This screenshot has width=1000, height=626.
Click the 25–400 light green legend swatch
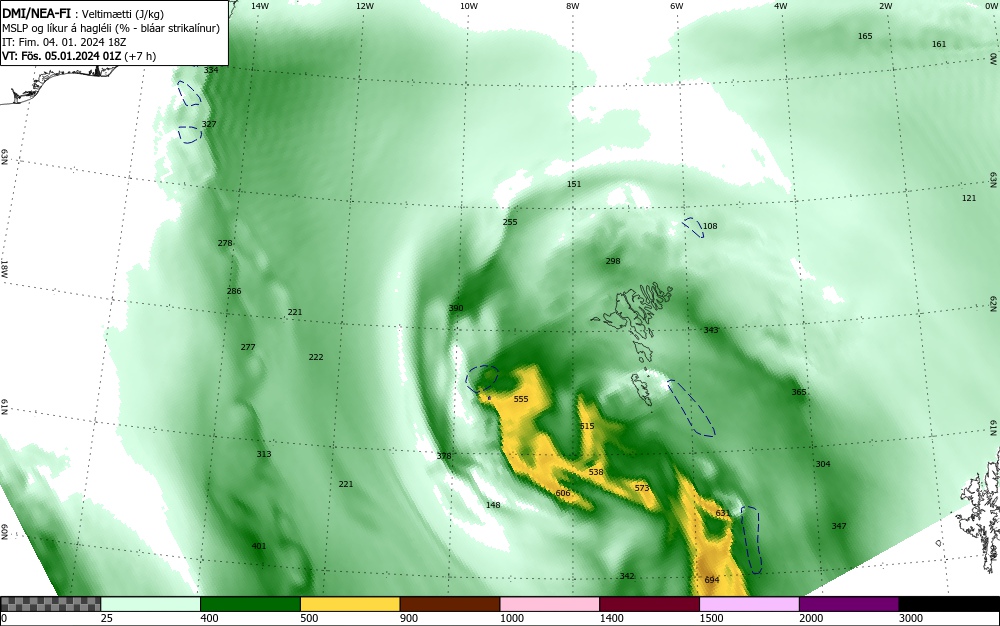151,604
